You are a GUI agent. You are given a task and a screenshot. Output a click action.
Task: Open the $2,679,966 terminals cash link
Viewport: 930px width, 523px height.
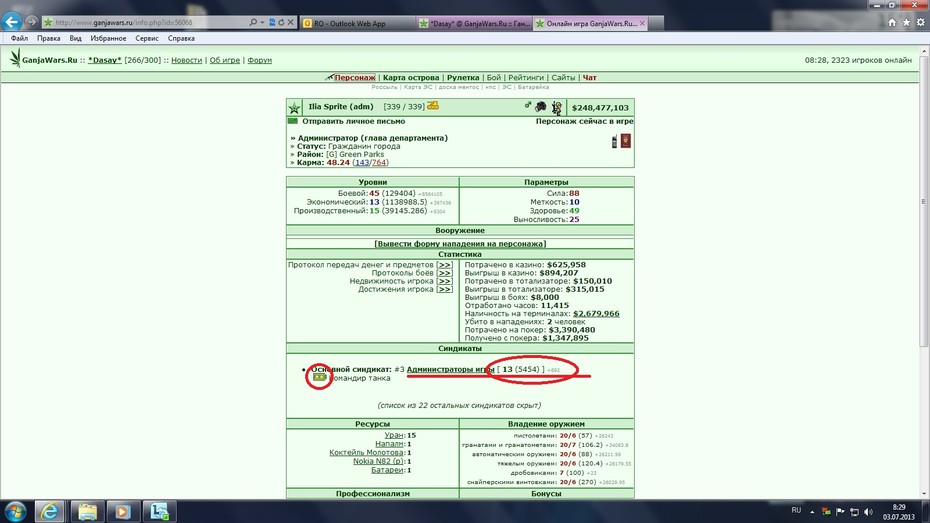596,314
